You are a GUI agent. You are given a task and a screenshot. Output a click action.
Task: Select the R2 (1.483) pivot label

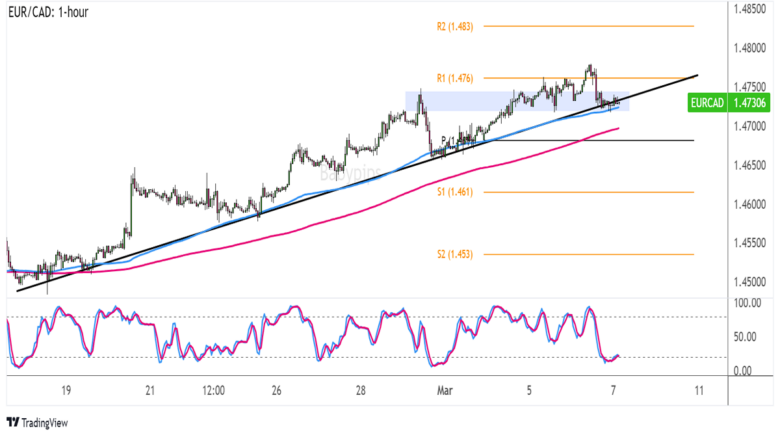click(x=455, y=26)
